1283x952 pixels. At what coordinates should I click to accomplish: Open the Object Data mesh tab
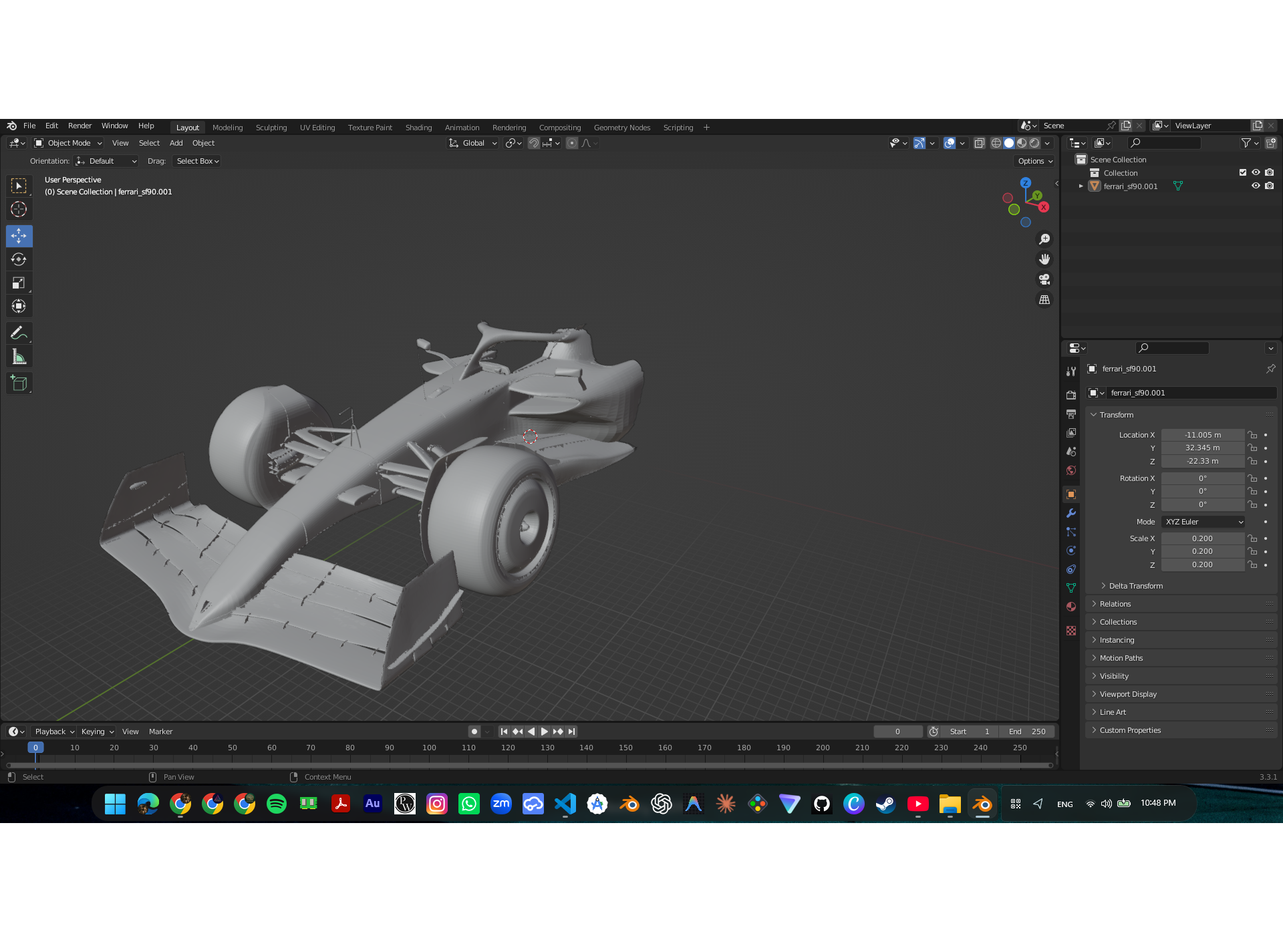click(1071, 588)
